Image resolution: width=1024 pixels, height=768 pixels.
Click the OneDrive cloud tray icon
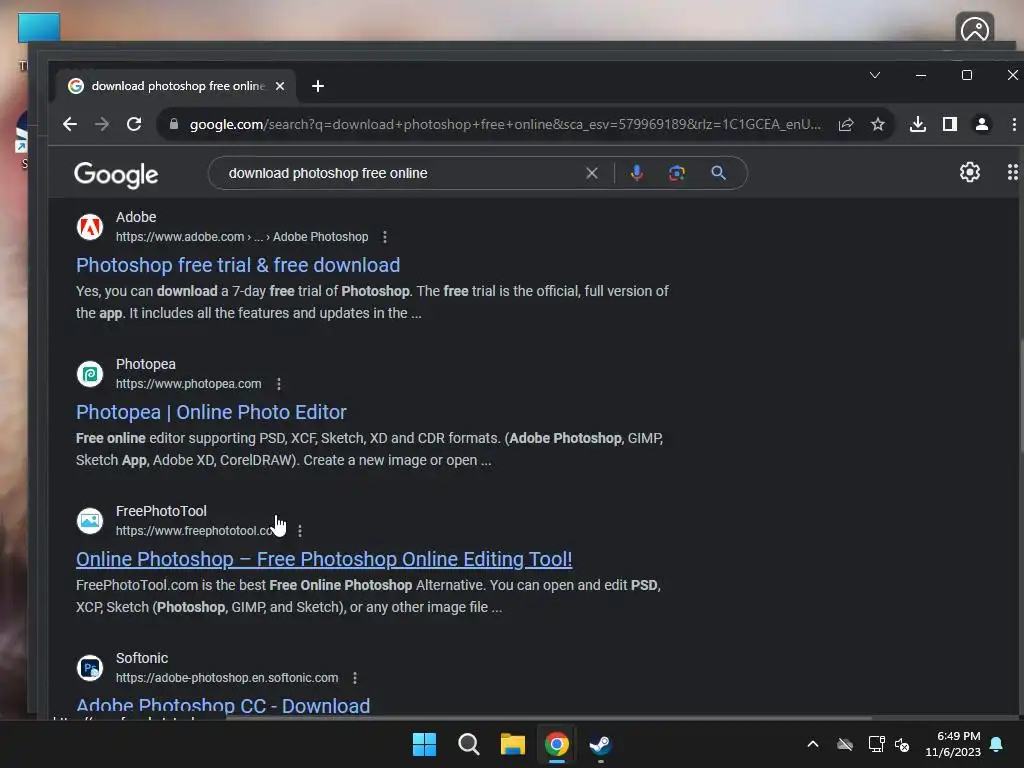tap(845, 744)
